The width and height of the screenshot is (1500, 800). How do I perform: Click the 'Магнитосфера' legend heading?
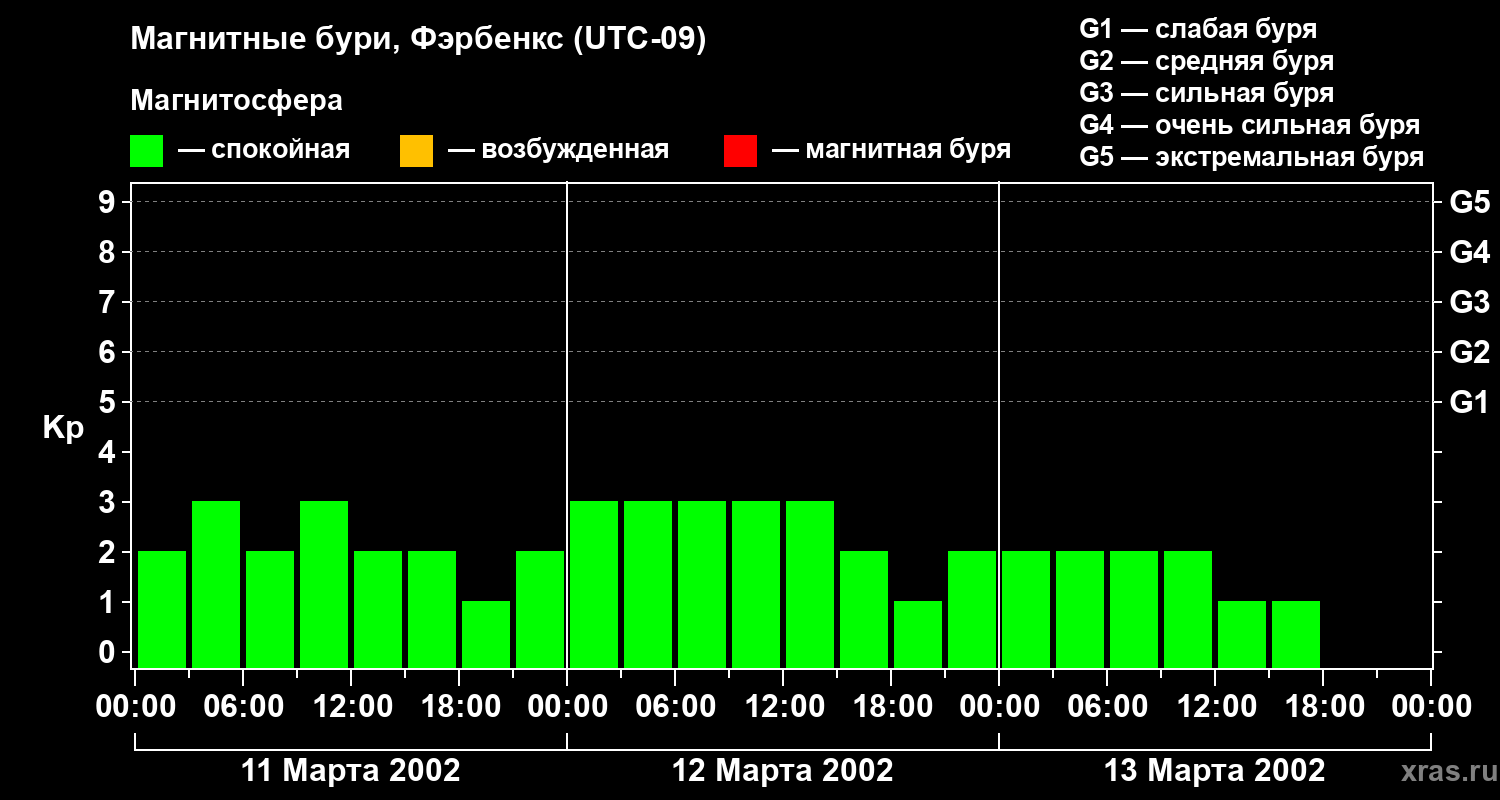[x=236, y=101]
